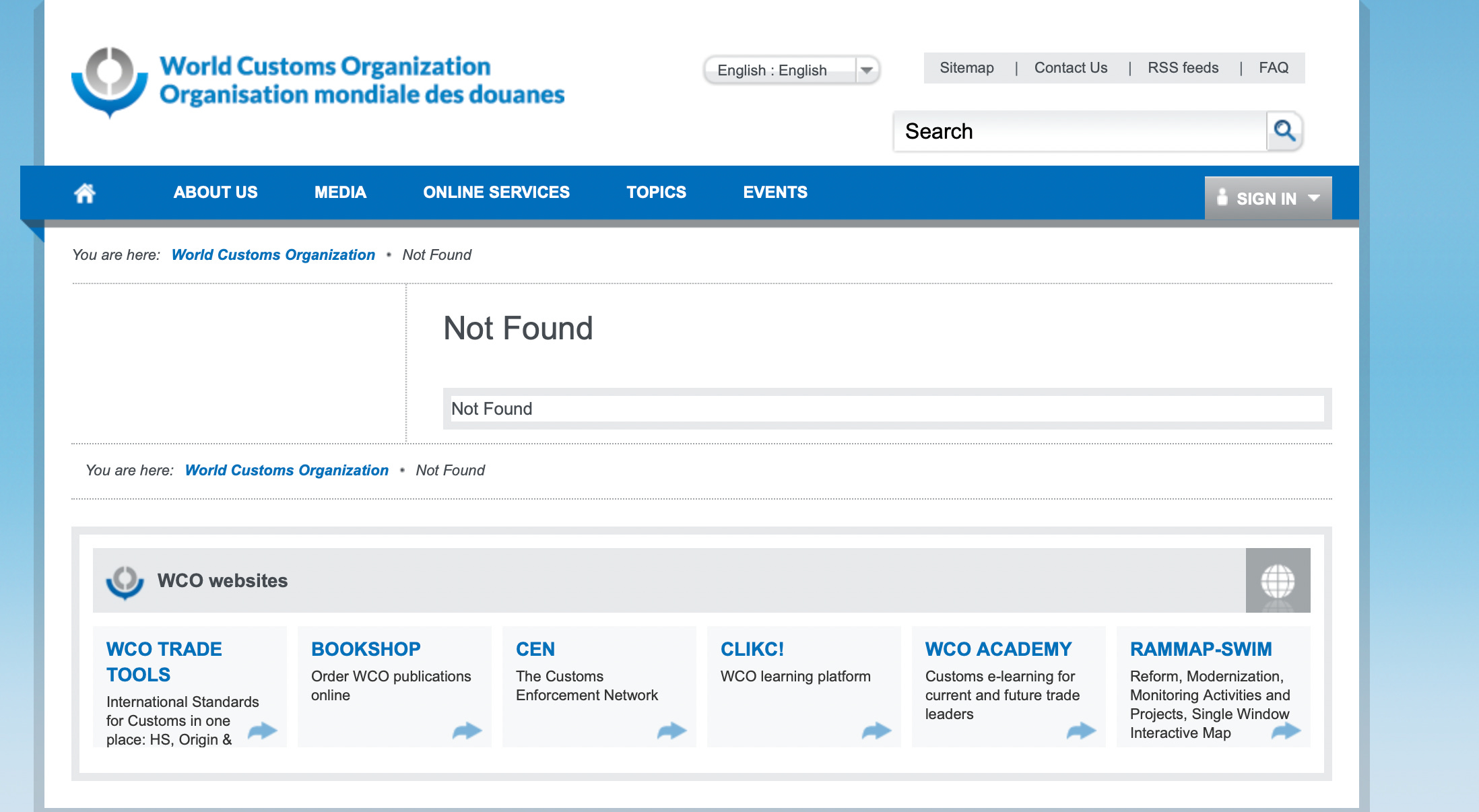This screenshot has height=812, width=1479.
Task: Open the WCO Academy heading link
Action: coord(998,649)
